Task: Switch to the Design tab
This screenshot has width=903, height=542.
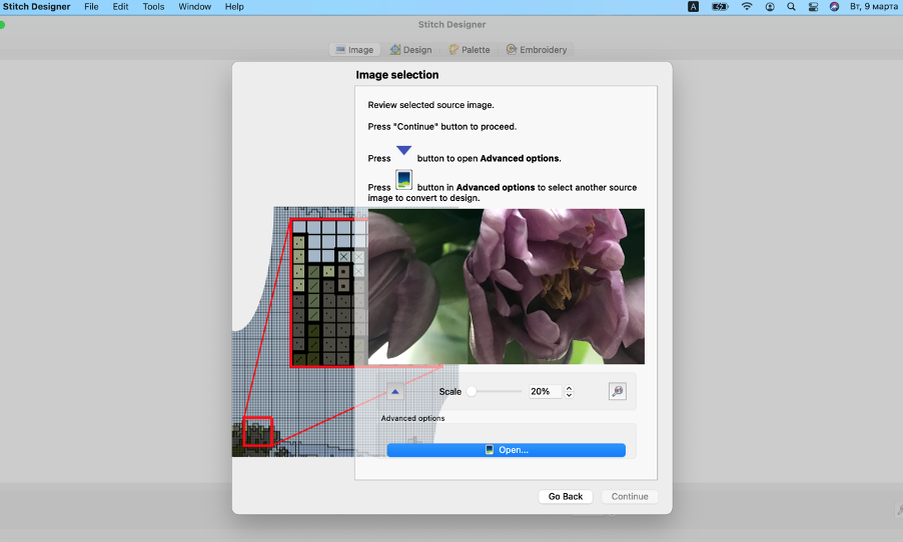Action: (x=411, y=50)
